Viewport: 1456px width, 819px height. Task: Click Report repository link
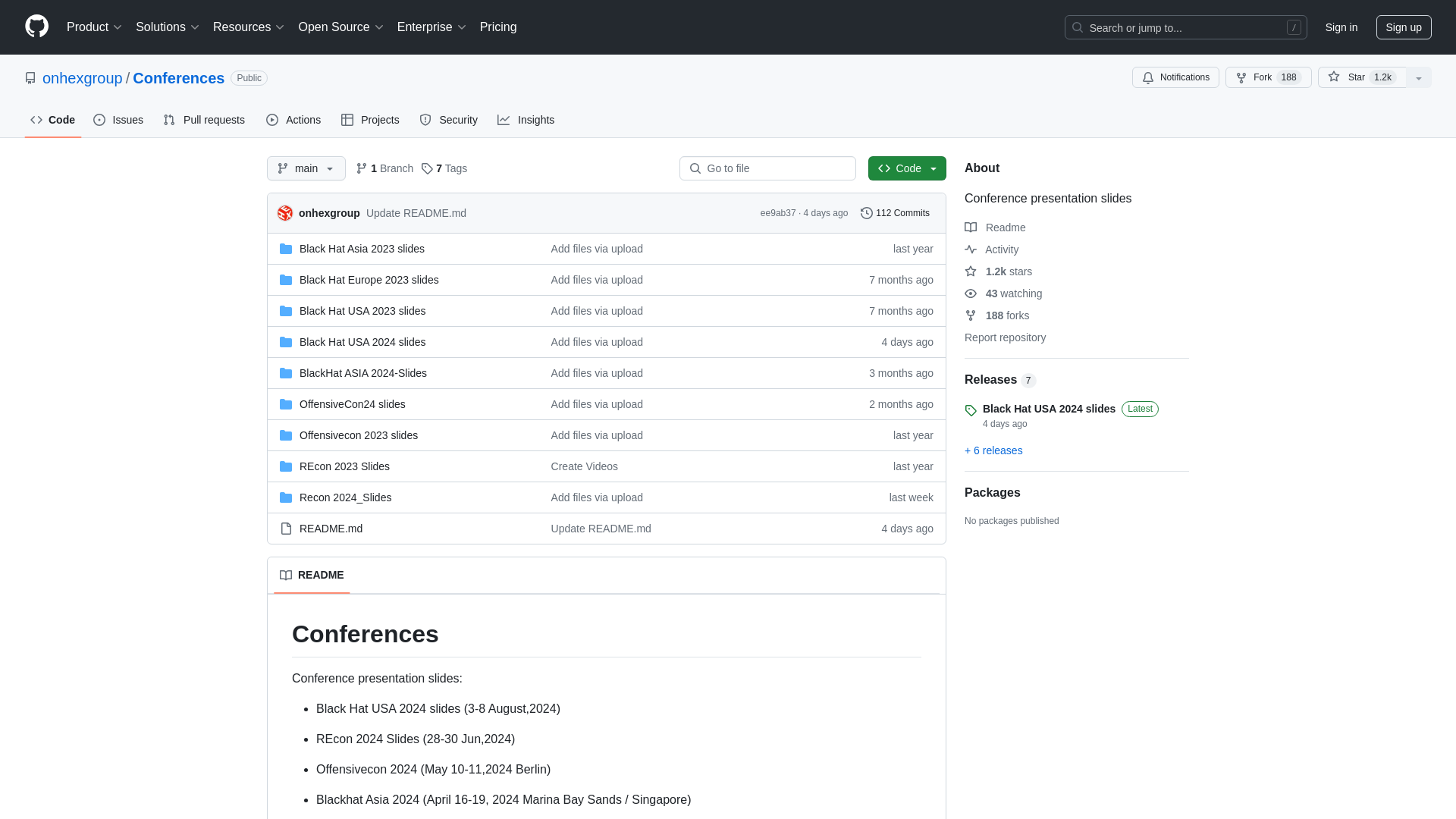click(1005, 337)
